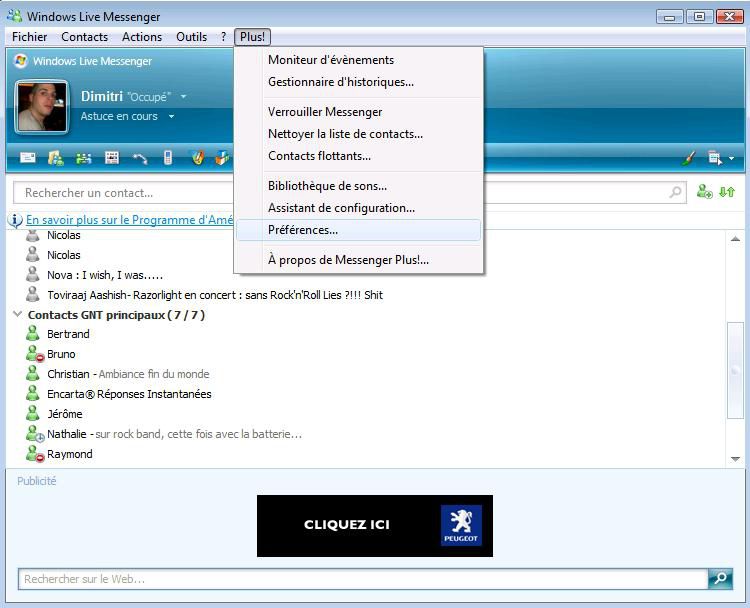Click the green people contacts icon
This screenshot has width=750, height=608.
[x=84, y=158]
